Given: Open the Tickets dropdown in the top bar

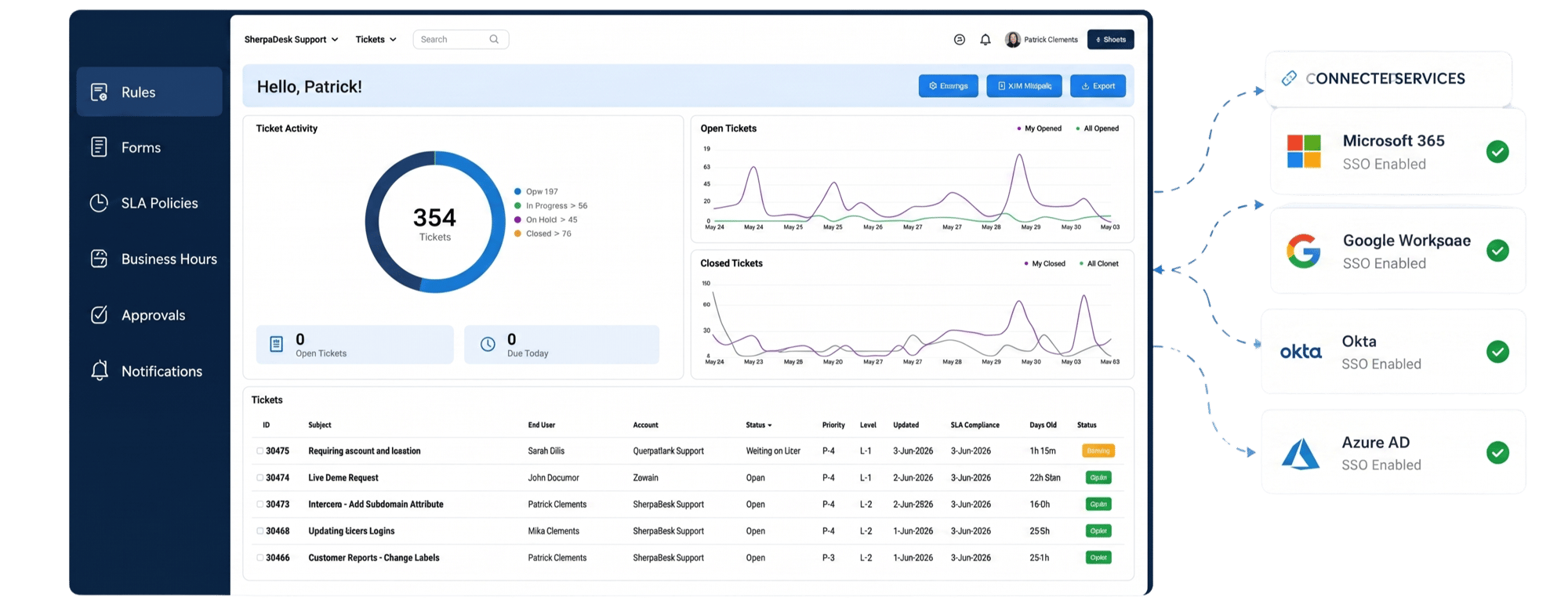Looking at the screenshot, I should [x=376, y=39].
